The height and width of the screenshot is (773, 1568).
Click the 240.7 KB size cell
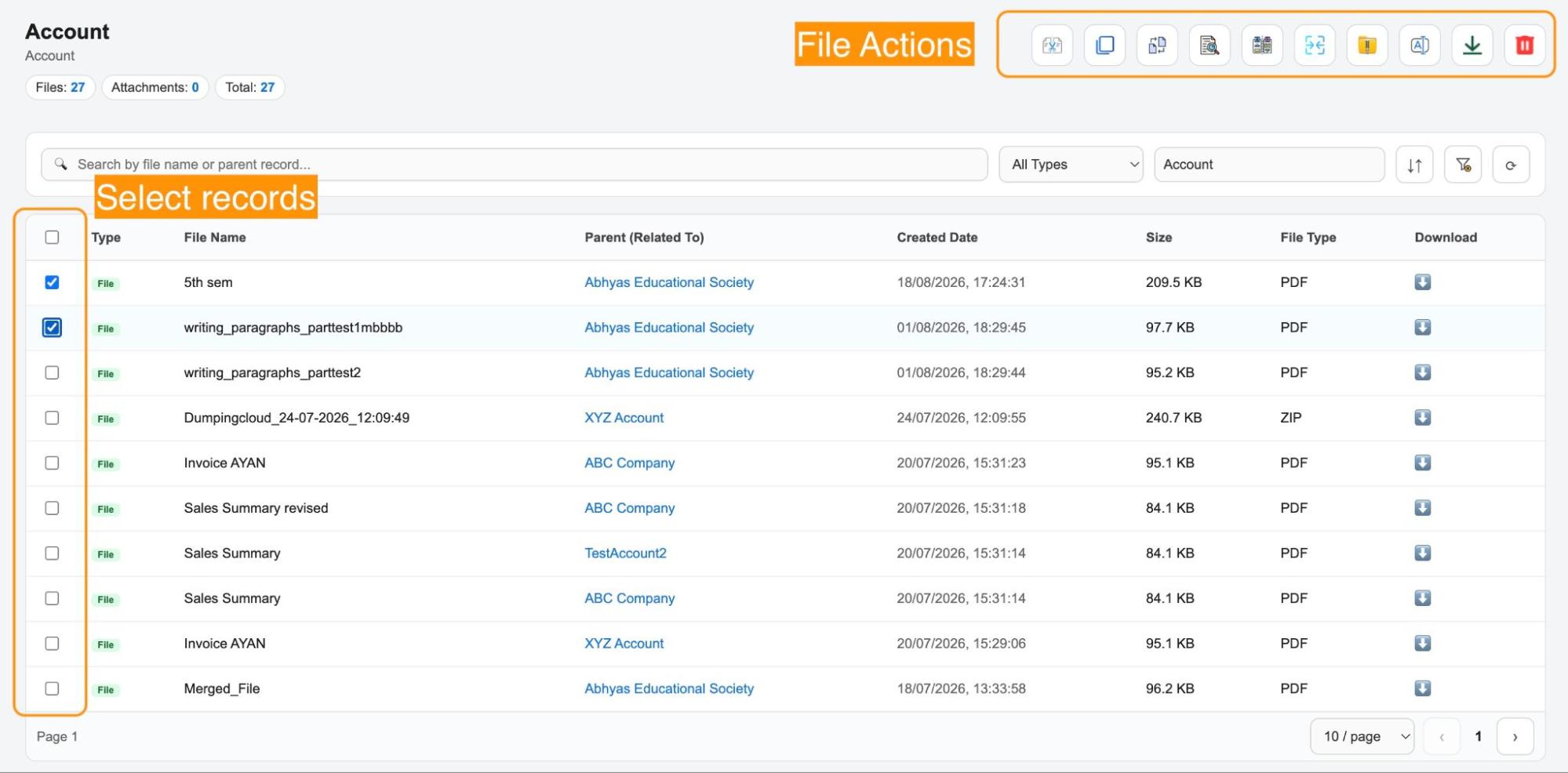tap(1173, 418)
